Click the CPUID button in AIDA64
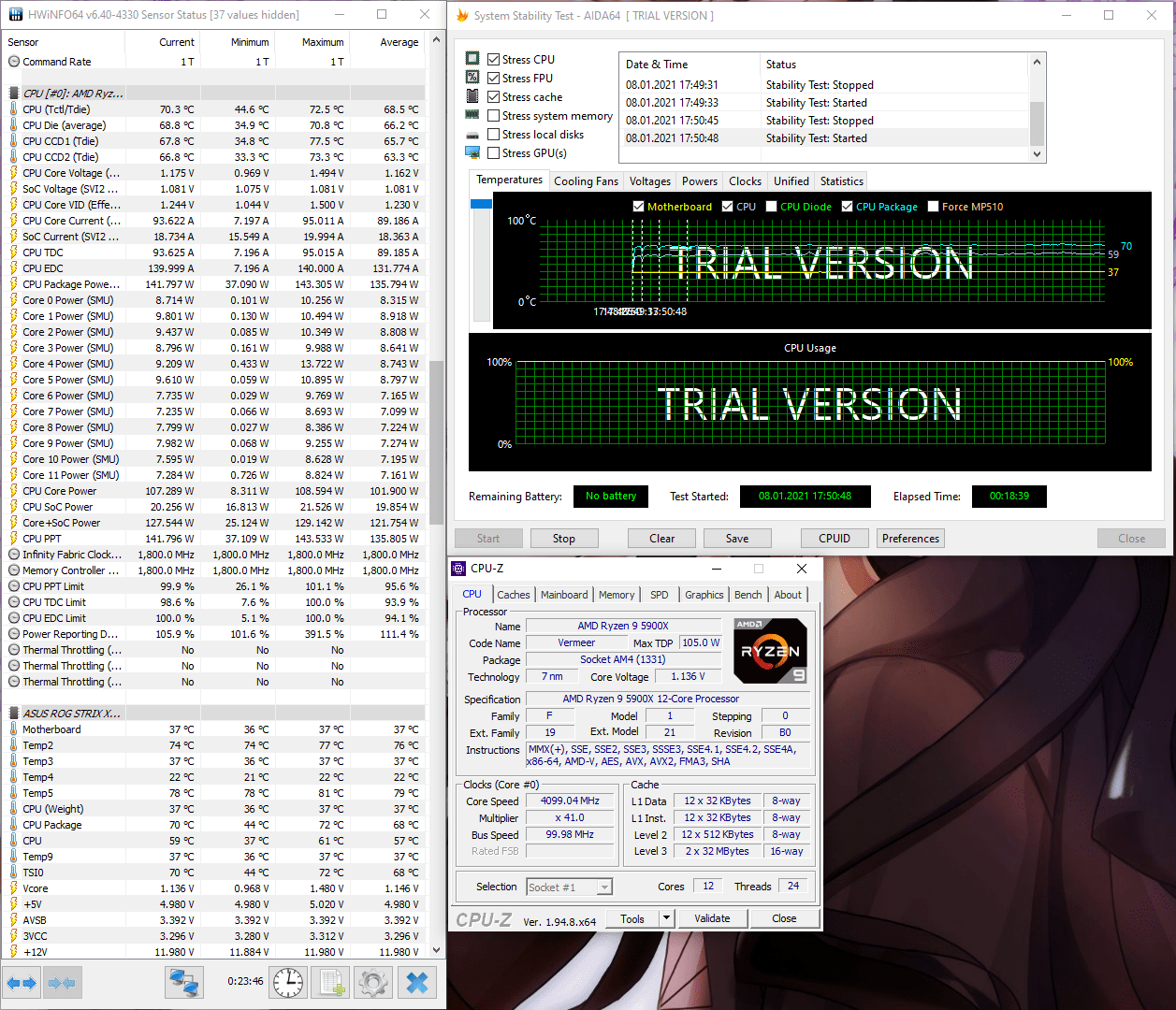This screenshot has height=1010, width=1176. click(x=835, y=539)
